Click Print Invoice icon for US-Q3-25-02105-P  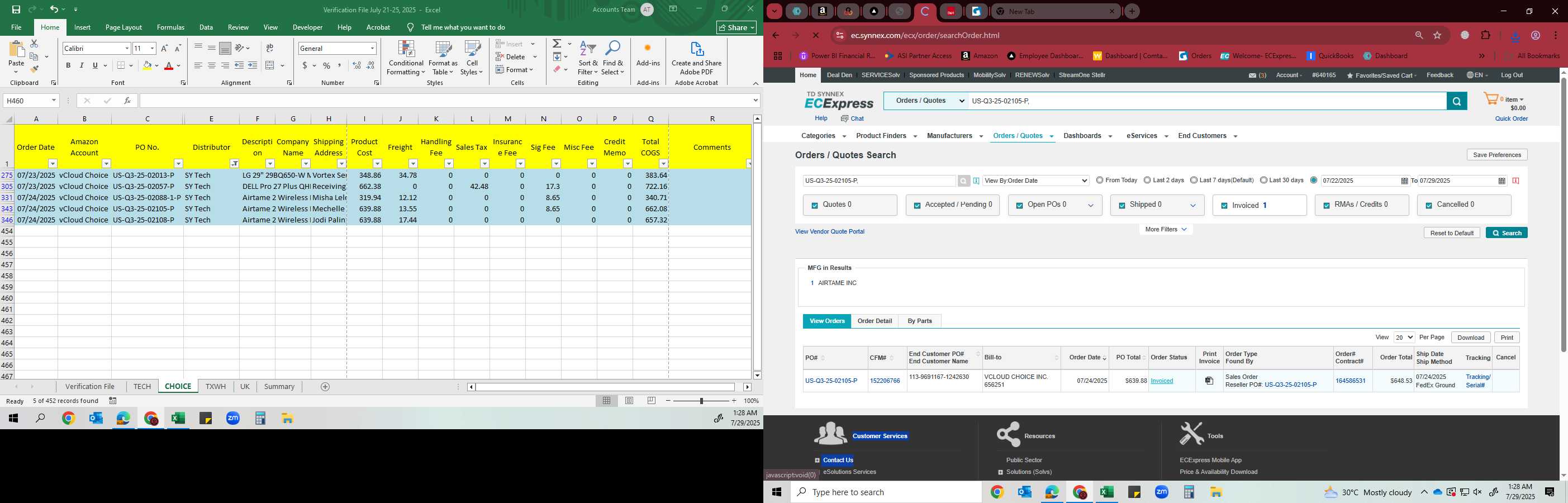[x=1209, y=381]
